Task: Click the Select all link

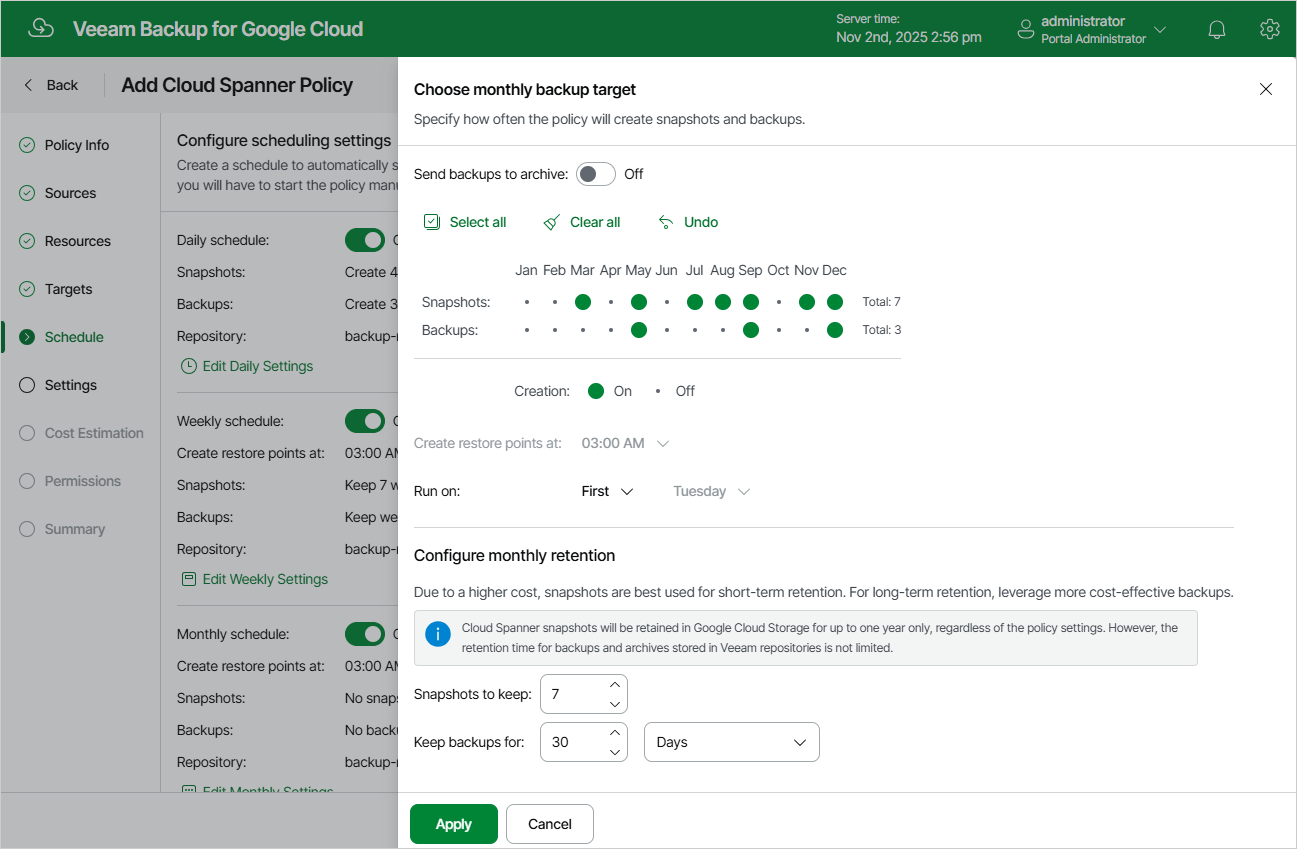Action: pyautogui.click(x=478, y=222)
